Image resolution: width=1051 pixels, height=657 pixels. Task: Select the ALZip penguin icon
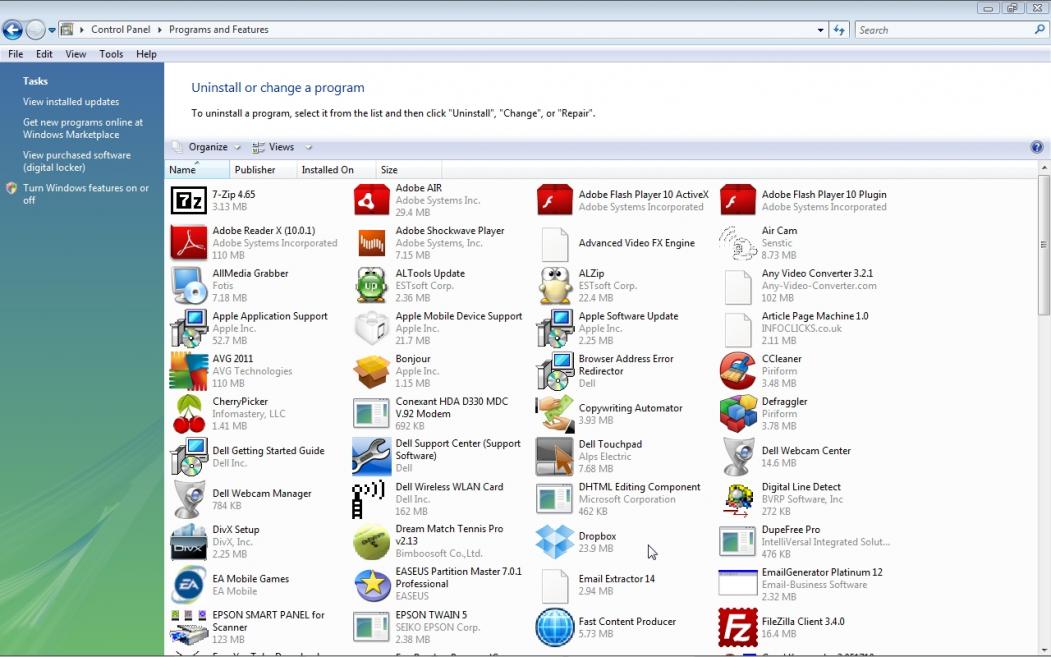point(555,286)
